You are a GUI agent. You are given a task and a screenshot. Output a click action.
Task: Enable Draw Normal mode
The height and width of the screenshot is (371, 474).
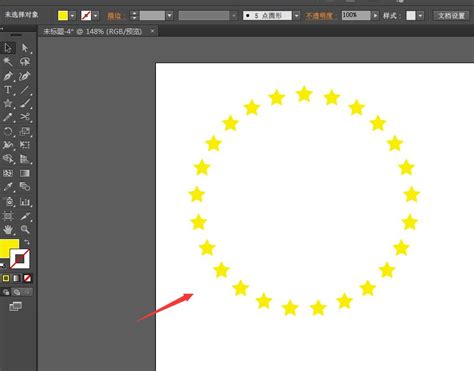coord(6,292)
